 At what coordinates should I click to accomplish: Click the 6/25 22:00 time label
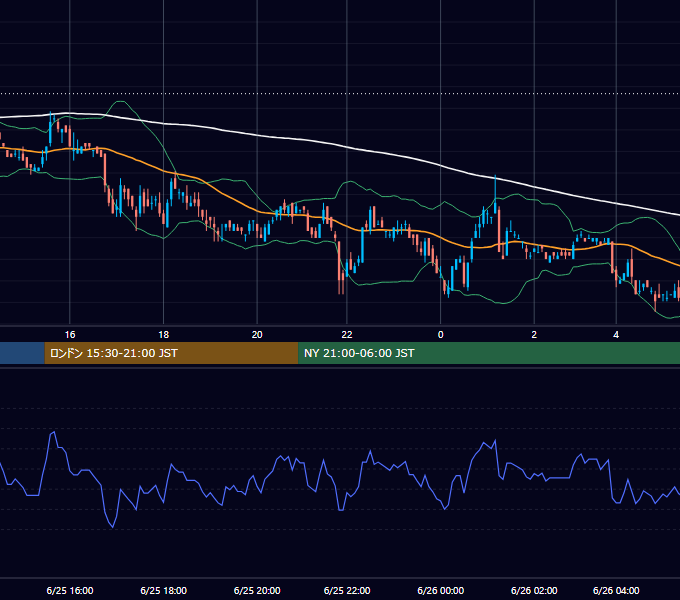(x=347, y=590)
